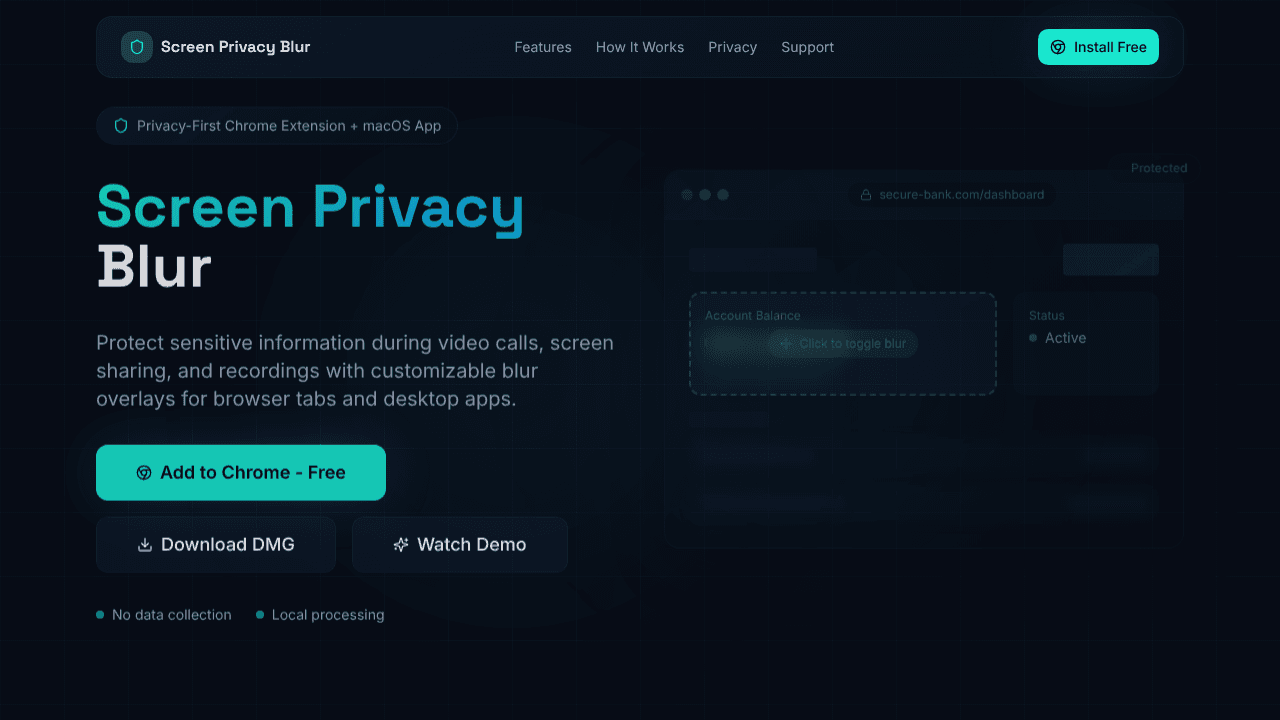
Task: Click the shield logo icon in the navbar
Action: [x=137, y=47]
